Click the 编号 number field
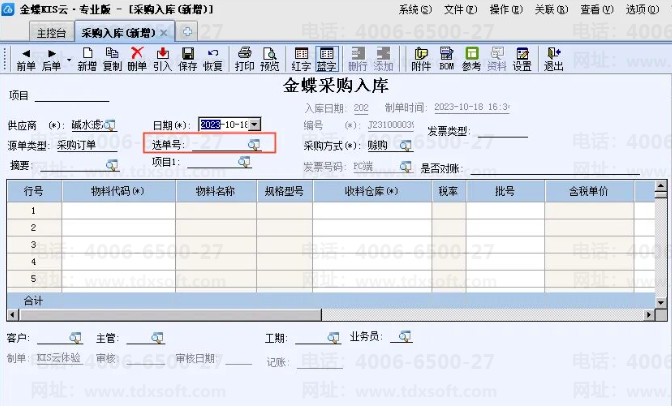The height and width of the screenshot is (408, 672). (390, 125)
